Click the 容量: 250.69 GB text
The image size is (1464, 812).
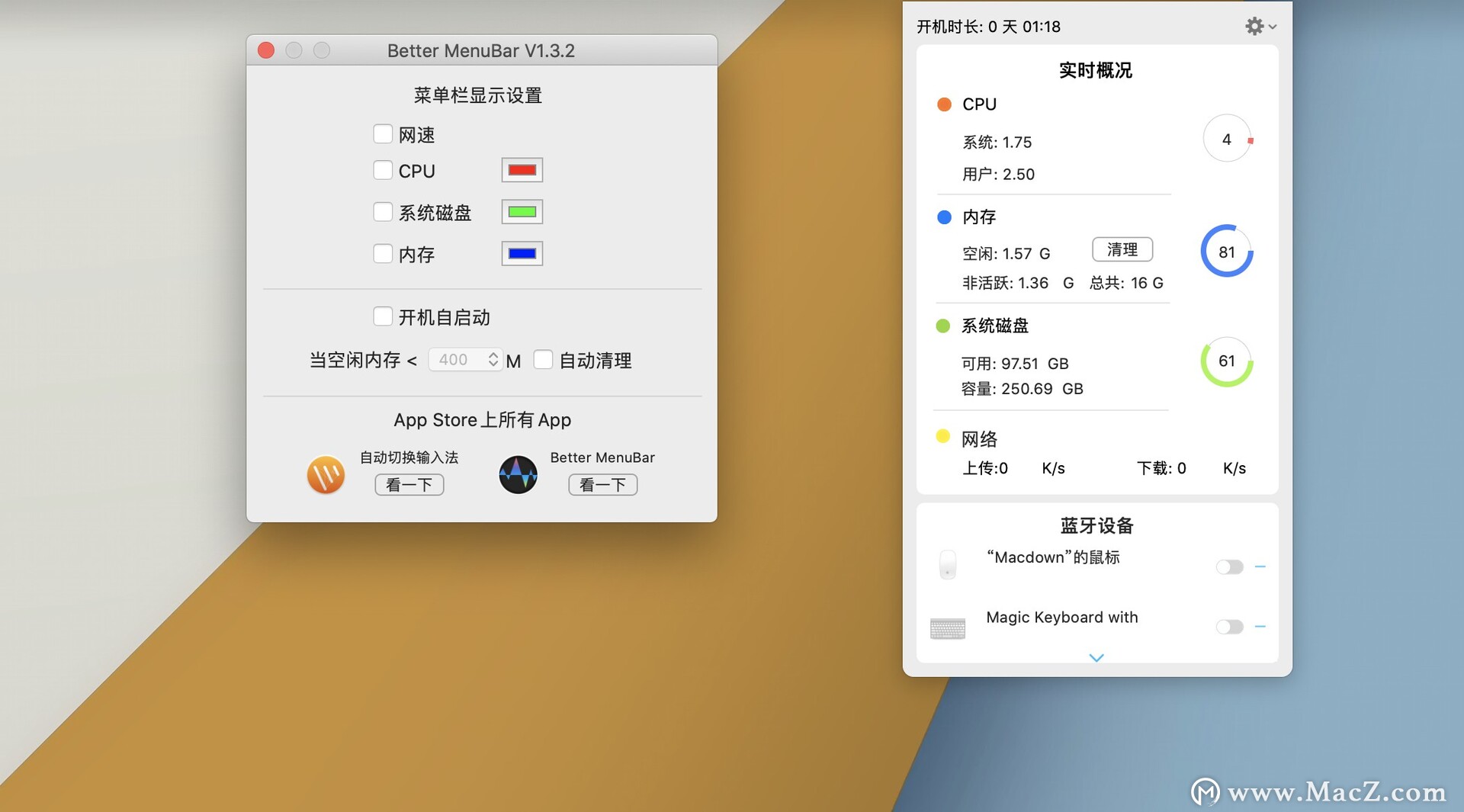coord(1023,389)
